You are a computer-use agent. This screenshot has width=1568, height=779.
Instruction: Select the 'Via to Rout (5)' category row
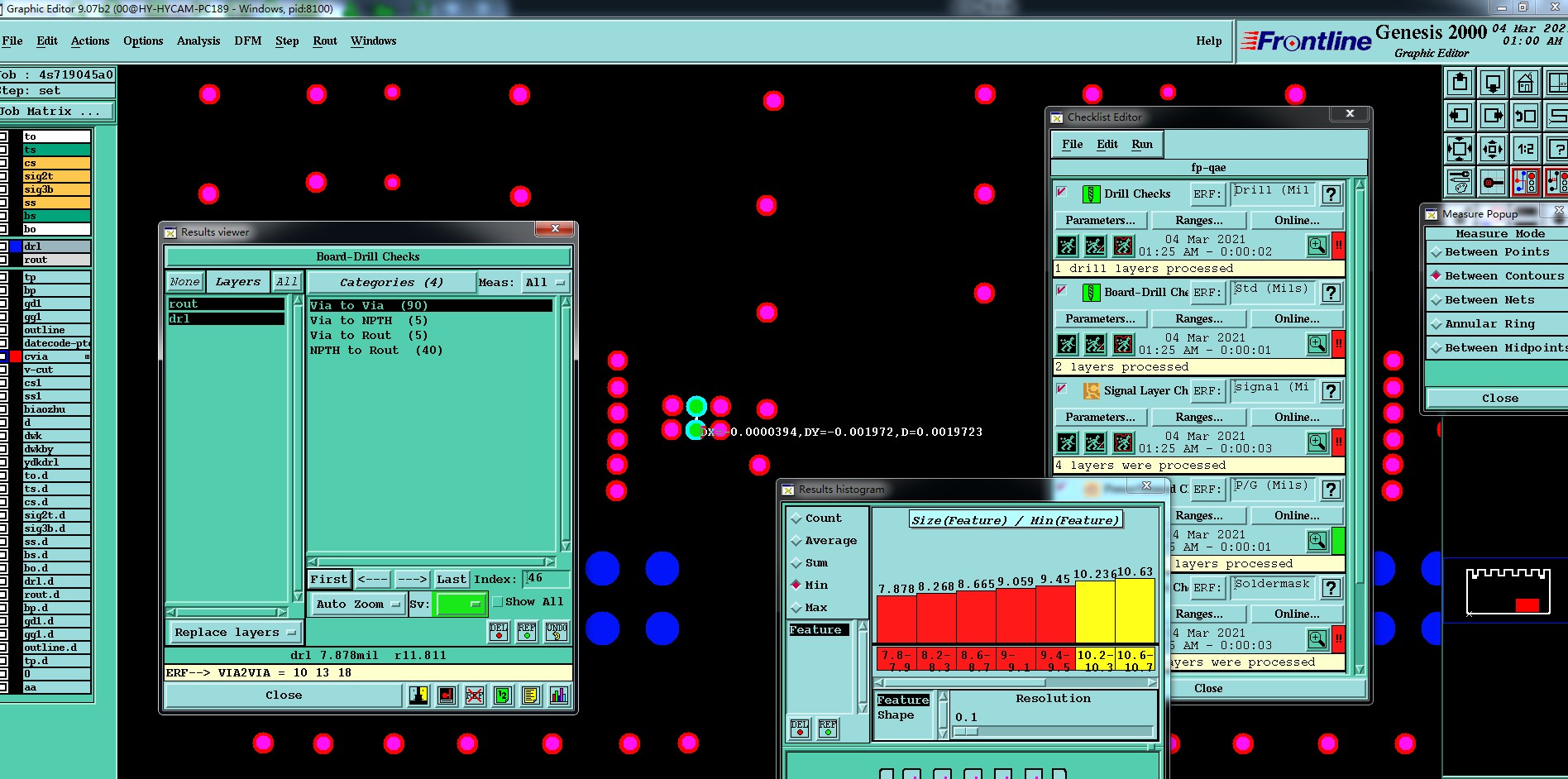click(430, 336)
